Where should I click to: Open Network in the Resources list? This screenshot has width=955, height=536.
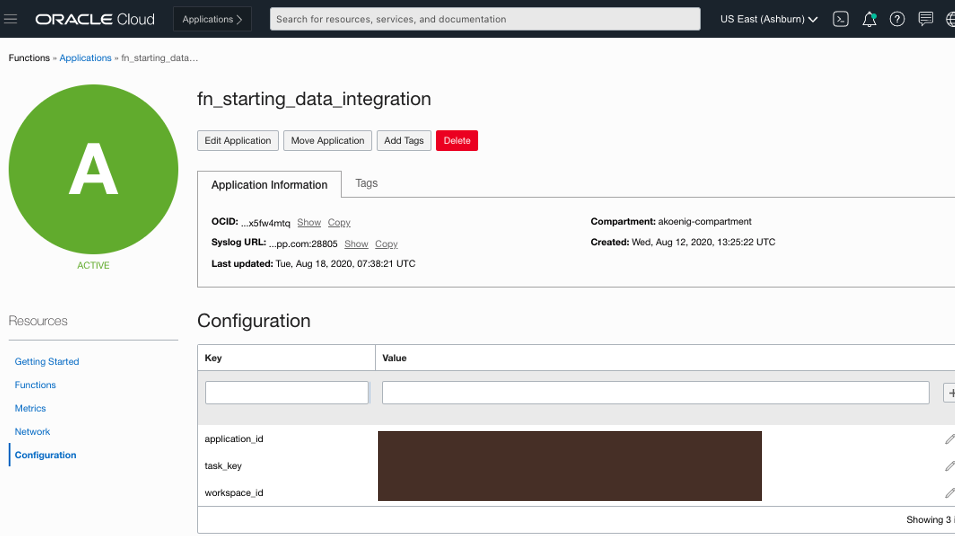(x=32, y=431)
